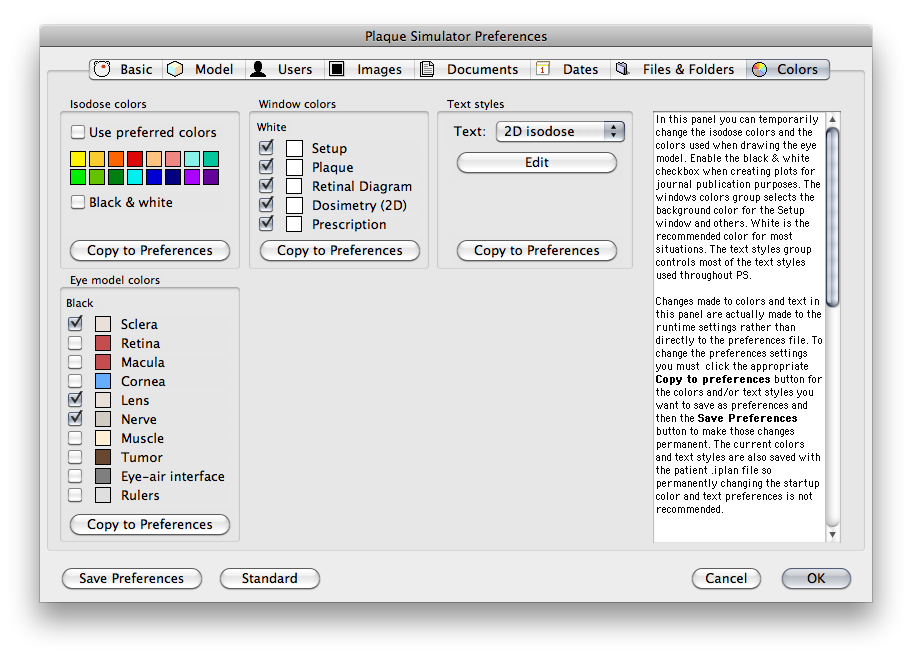Check the black Eye-air interface checkbox
Viewport: 912px width, 657px height.
click(x=75, y=476)
